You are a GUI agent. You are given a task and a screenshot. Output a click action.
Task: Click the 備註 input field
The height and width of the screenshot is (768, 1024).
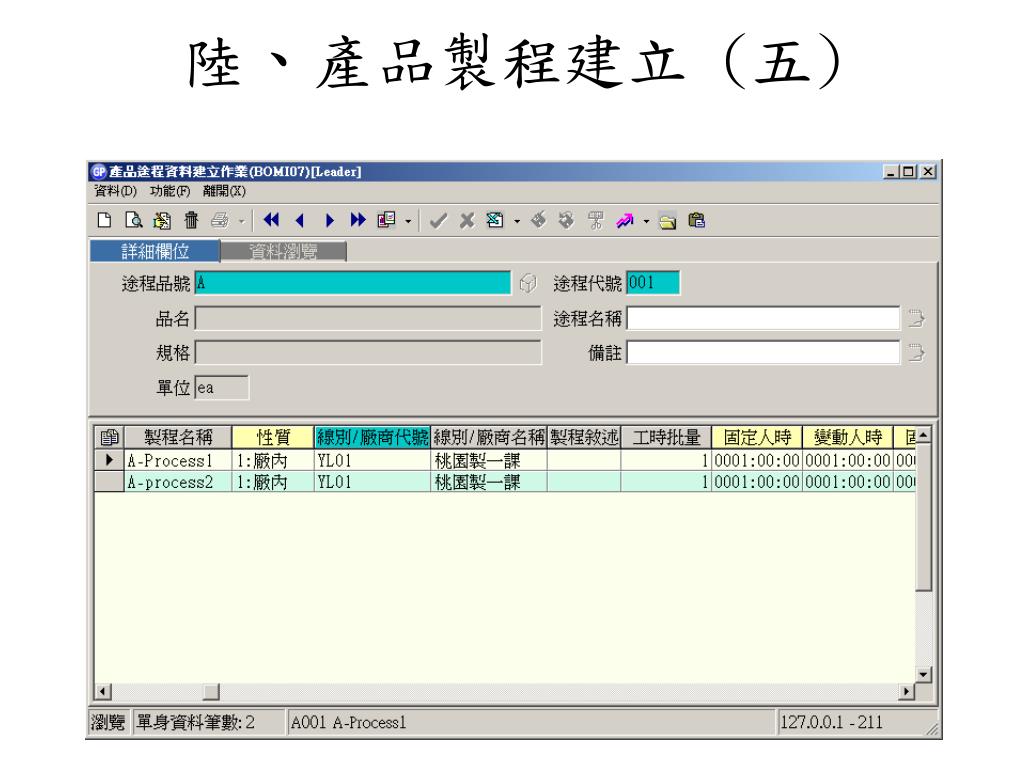pos(763,353)
